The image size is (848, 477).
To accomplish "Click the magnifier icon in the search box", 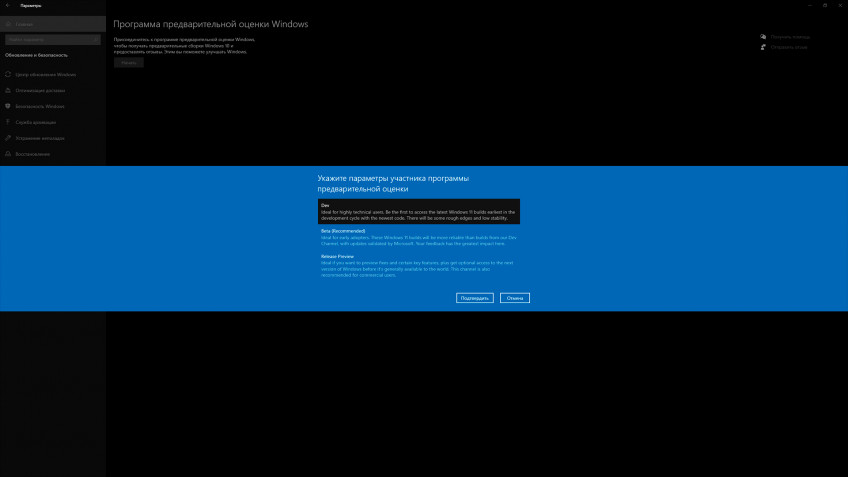I will click(96, 39).
